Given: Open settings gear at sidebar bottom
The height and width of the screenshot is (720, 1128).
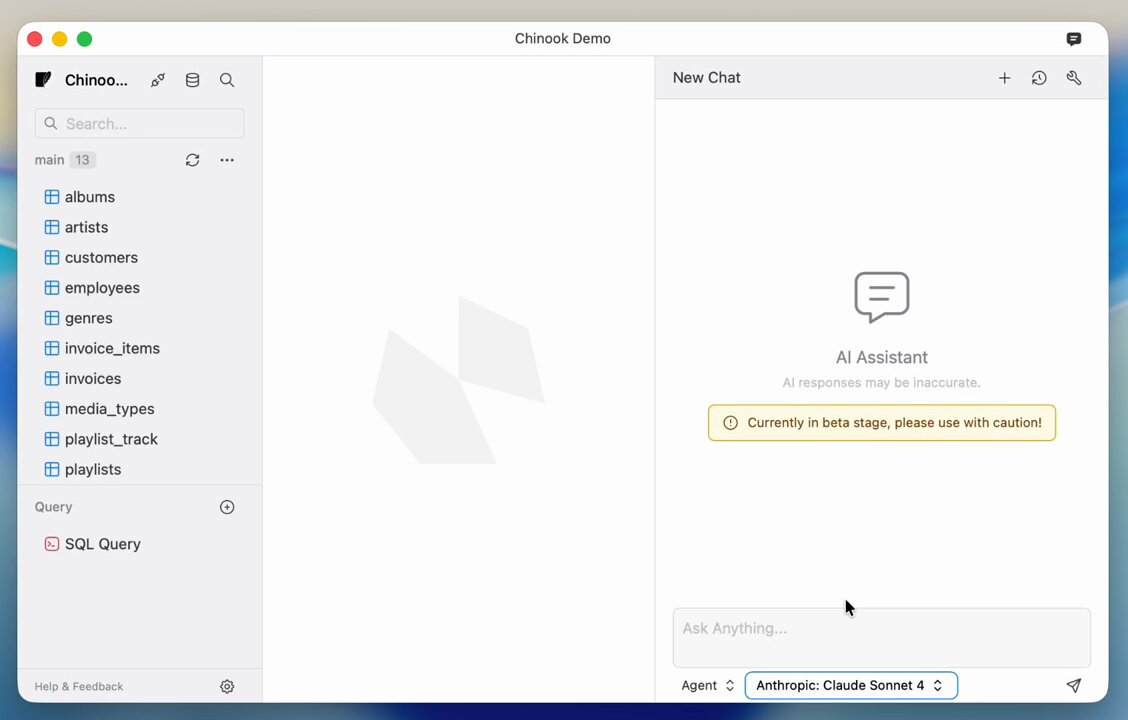Looking at the screenshot, I should [x=227, y=686].
